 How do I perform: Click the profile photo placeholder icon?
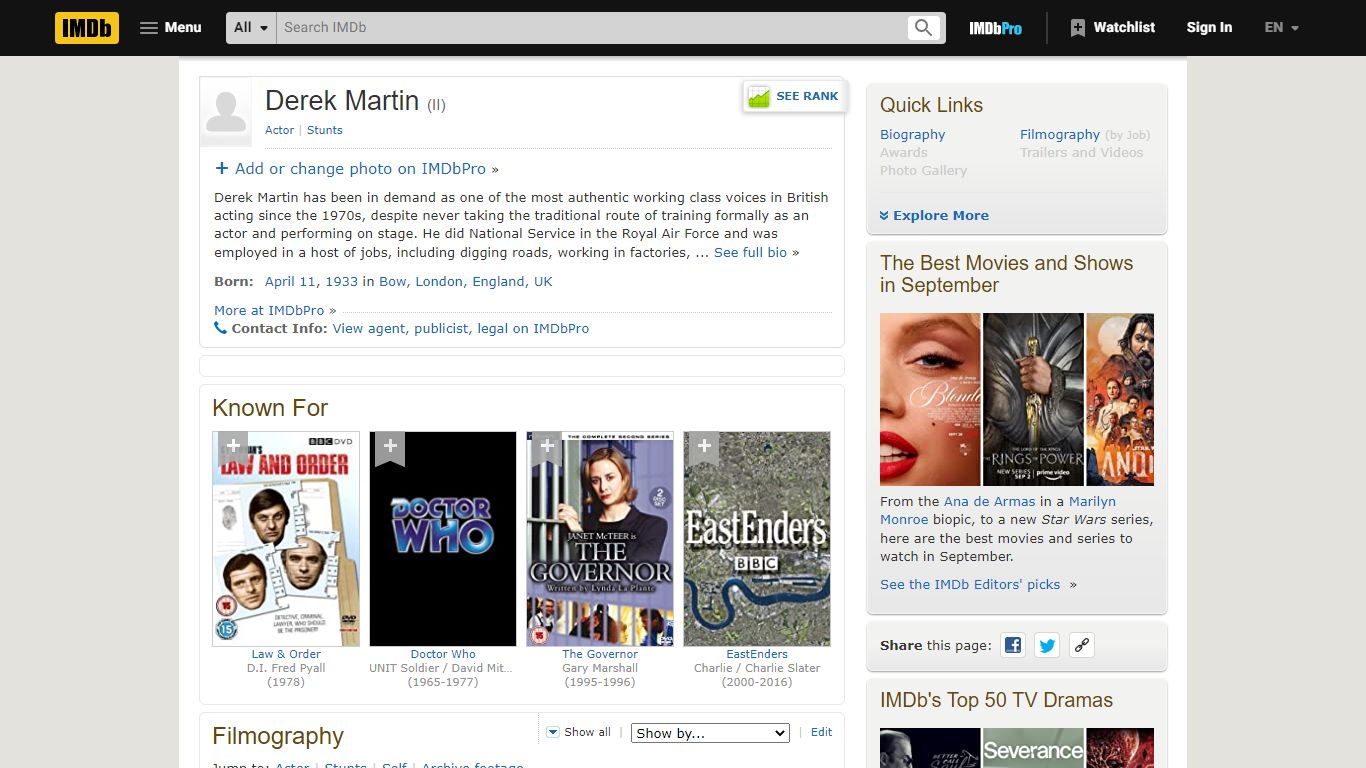coord(226,112)
